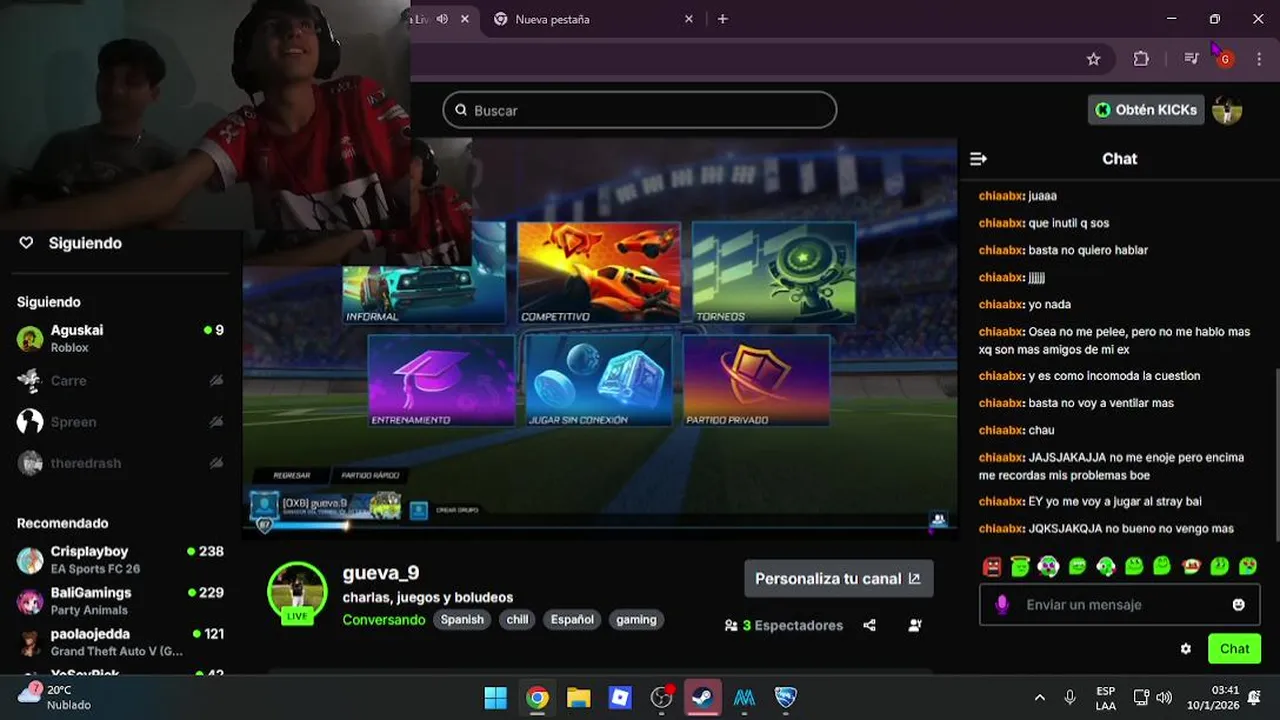Viewport: 1280px width, 720px height.
Task: Open Chrome three-dot menu
Action: pos(1259,59)
